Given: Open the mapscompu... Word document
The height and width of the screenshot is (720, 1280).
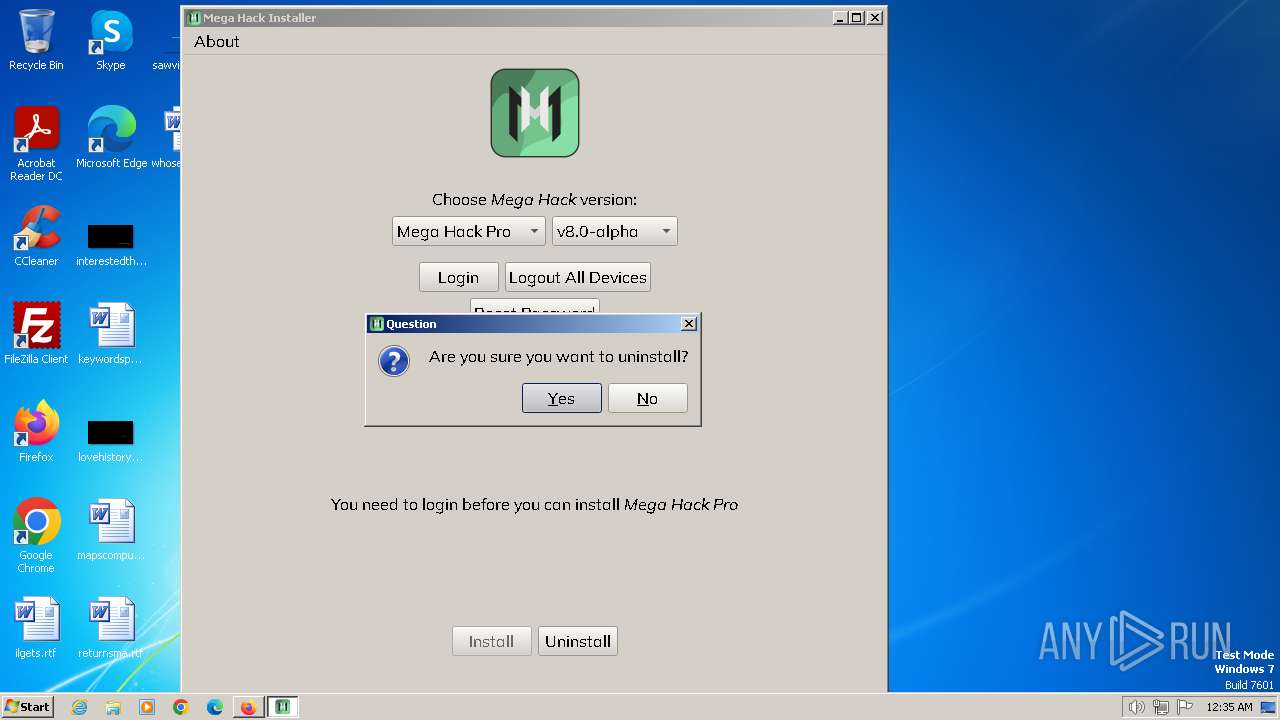Looking at the screenshot, I should 110,530.
